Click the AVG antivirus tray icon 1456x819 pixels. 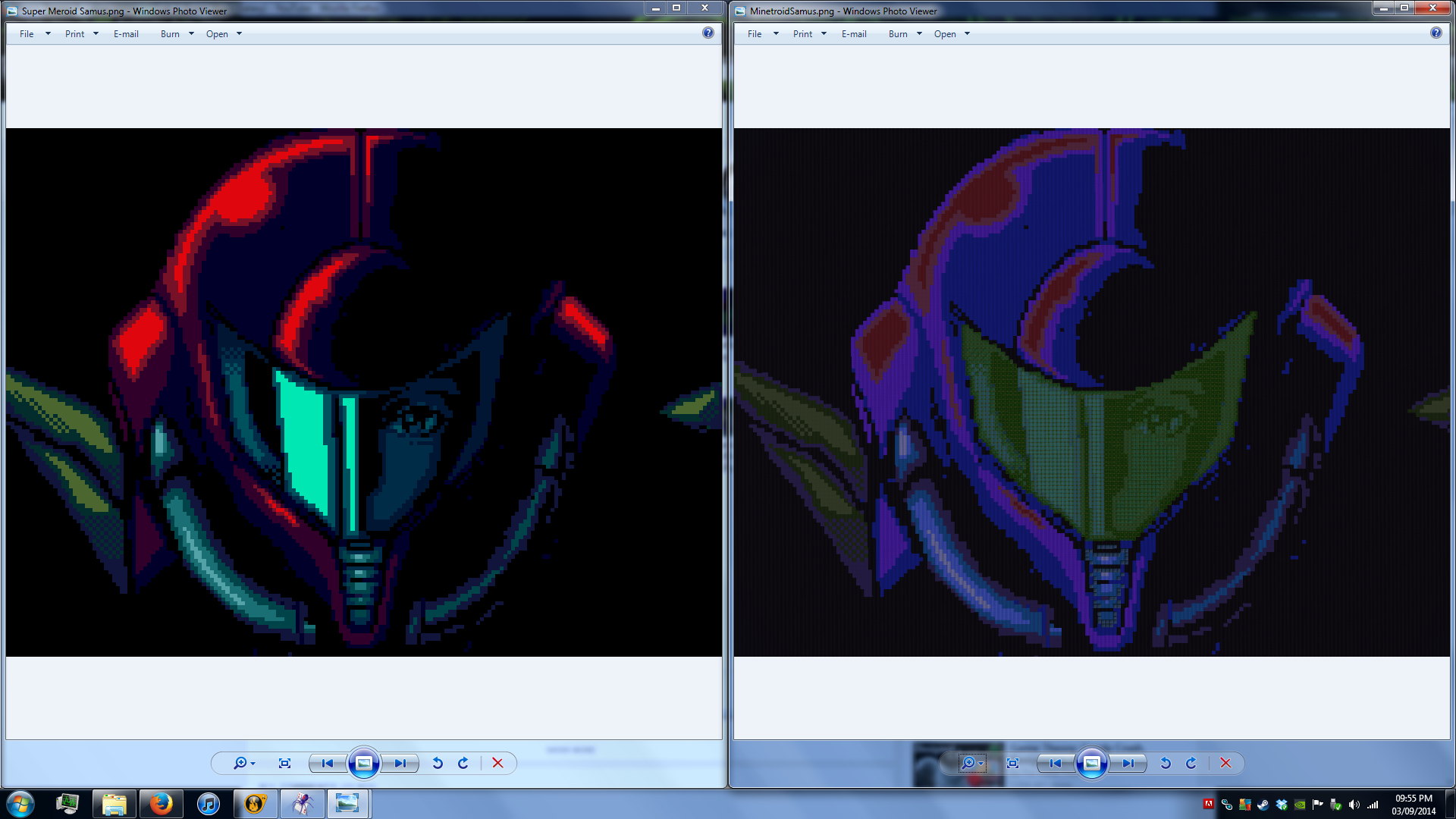pos(1245,805)
